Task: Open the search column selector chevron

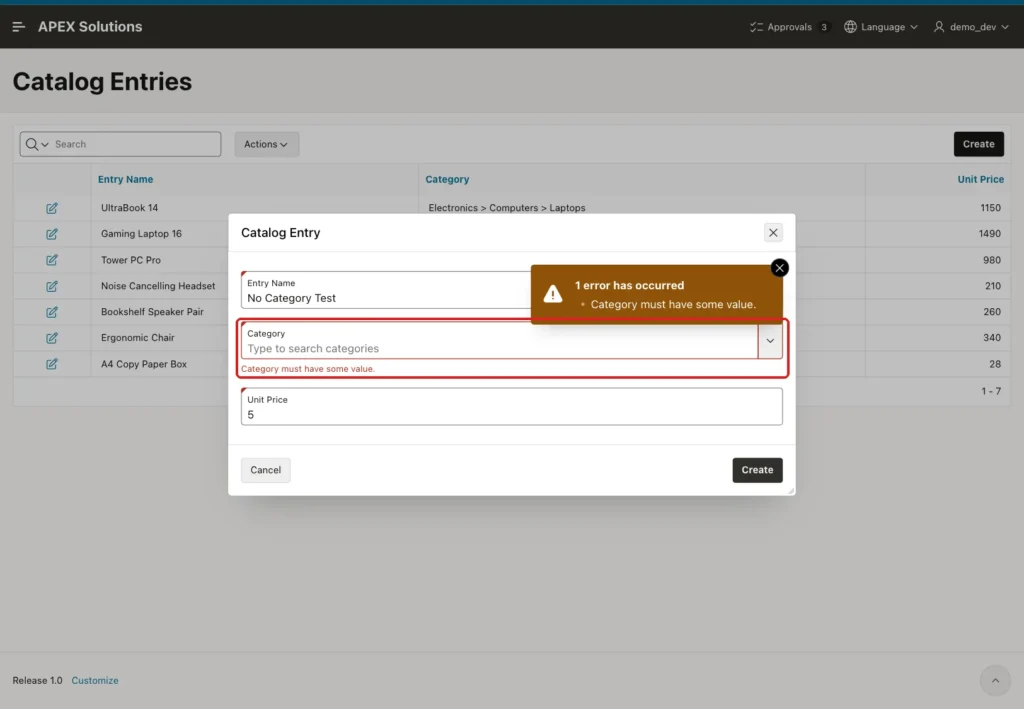Action: [44, 144]
